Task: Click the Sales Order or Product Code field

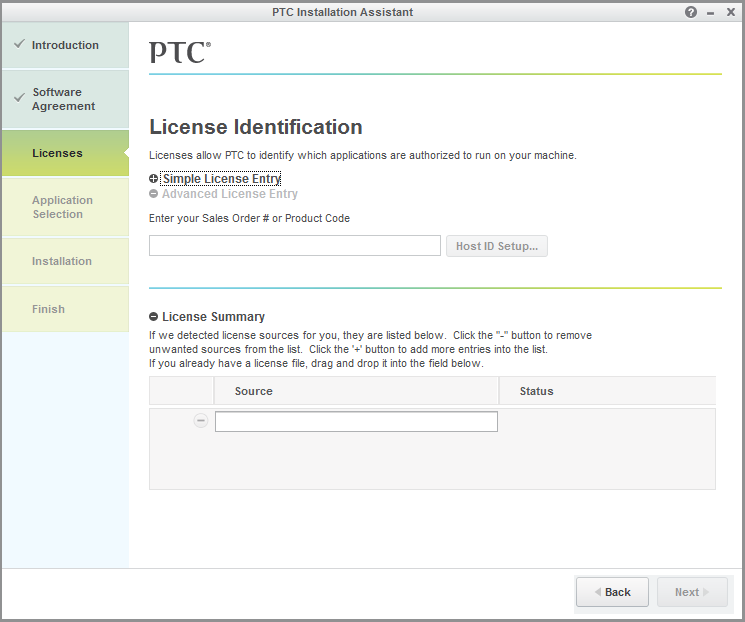Action: tap(295, 246)
